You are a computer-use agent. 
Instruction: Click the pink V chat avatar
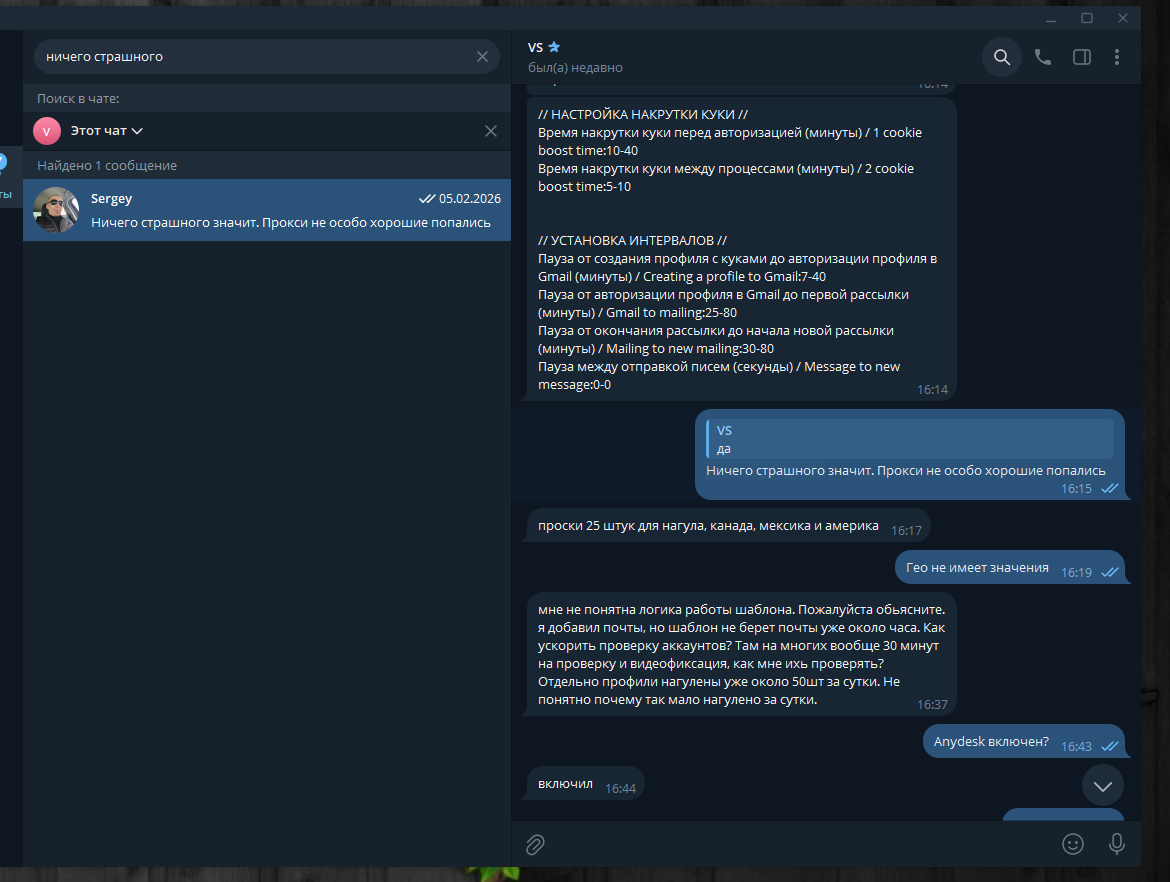point(46,131)
